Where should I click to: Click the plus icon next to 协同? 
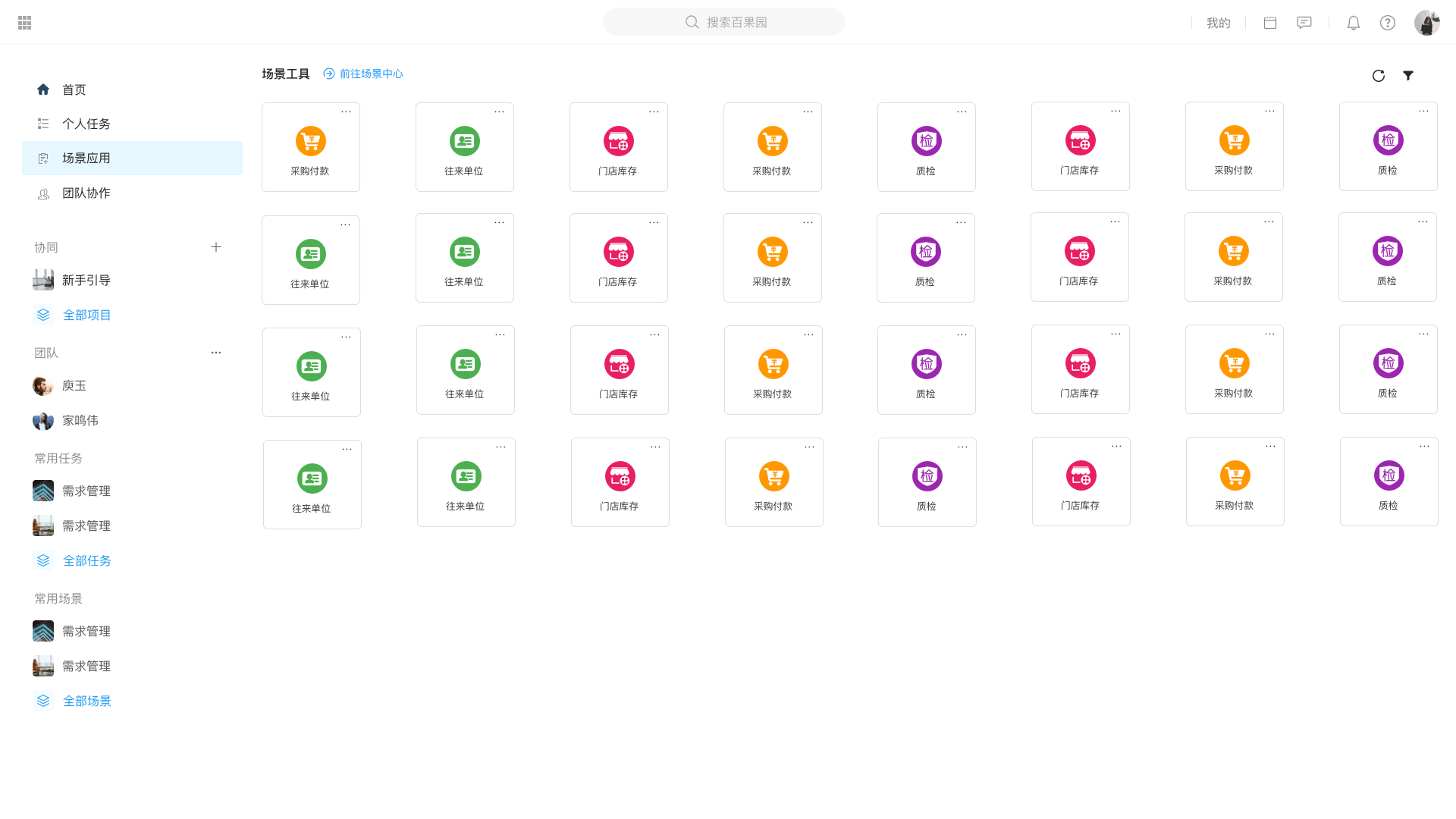tap(216, 247)
